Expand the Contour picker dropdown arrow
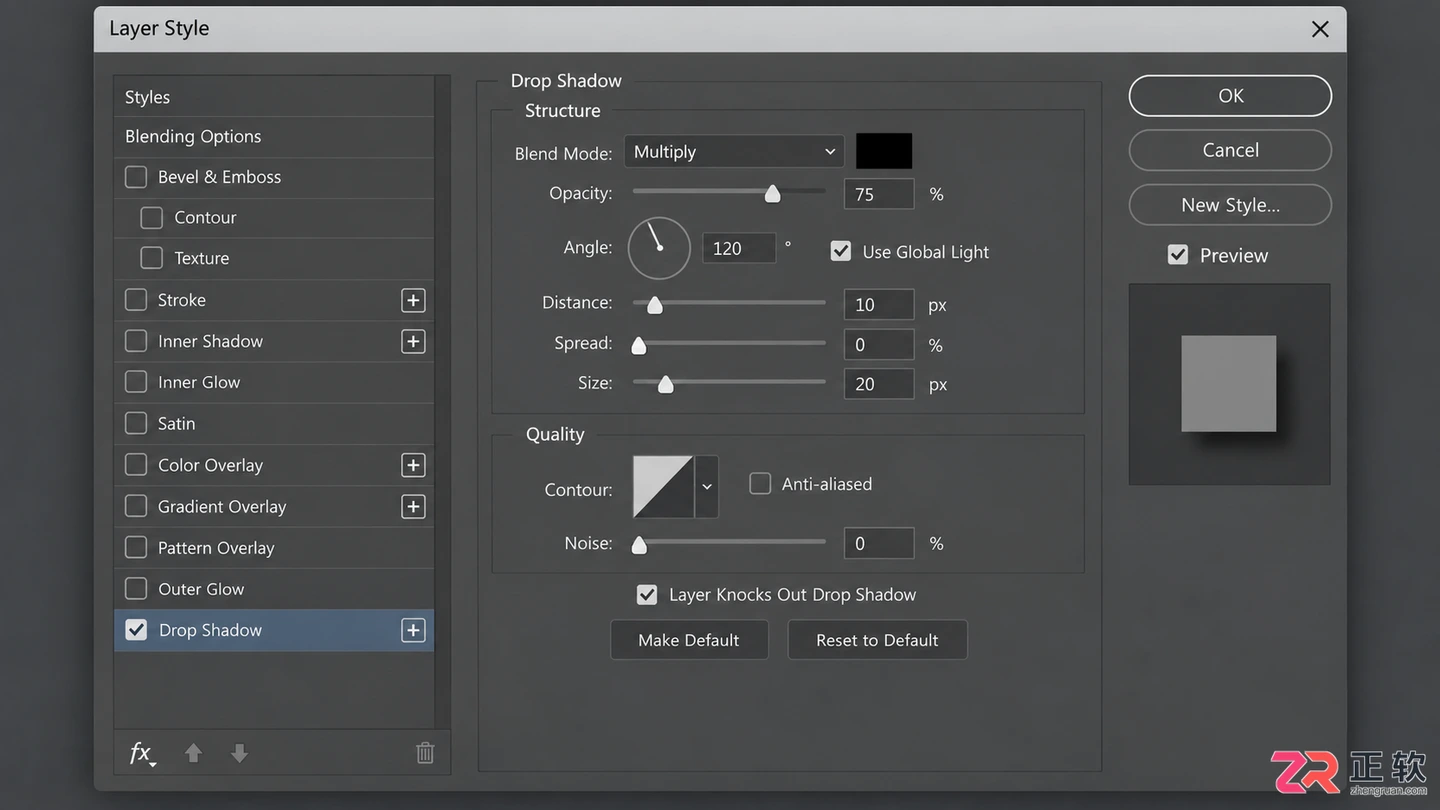Screen dimensions: 1440x810 (x=707, y=487)
